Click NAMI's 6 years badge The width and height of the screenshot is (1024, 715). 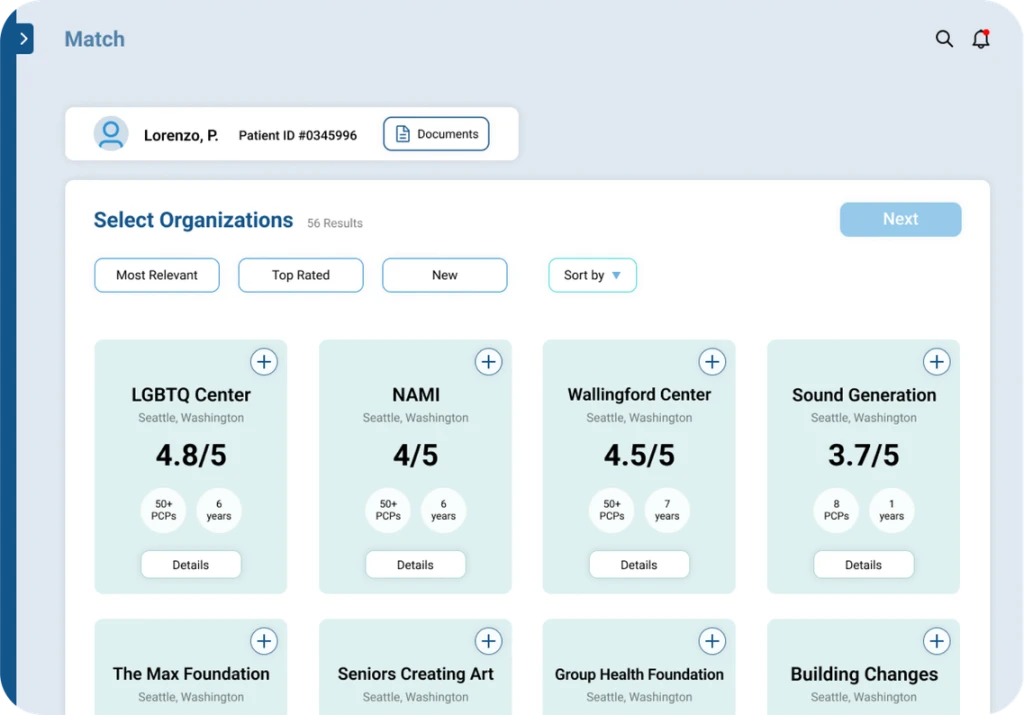(x=443, y=510)
